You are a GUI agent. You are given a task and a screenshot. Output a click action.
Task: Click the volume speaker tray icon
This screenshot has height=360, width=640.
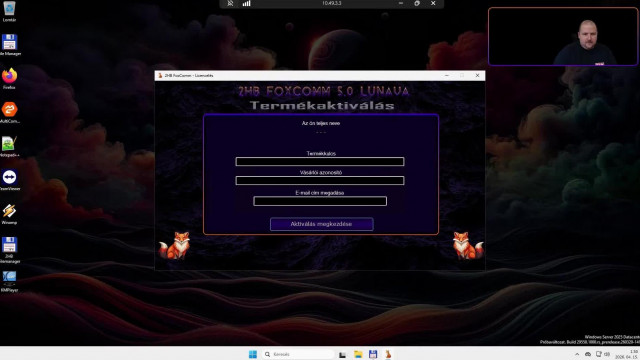pyautogui.click(x=607, y=354)
